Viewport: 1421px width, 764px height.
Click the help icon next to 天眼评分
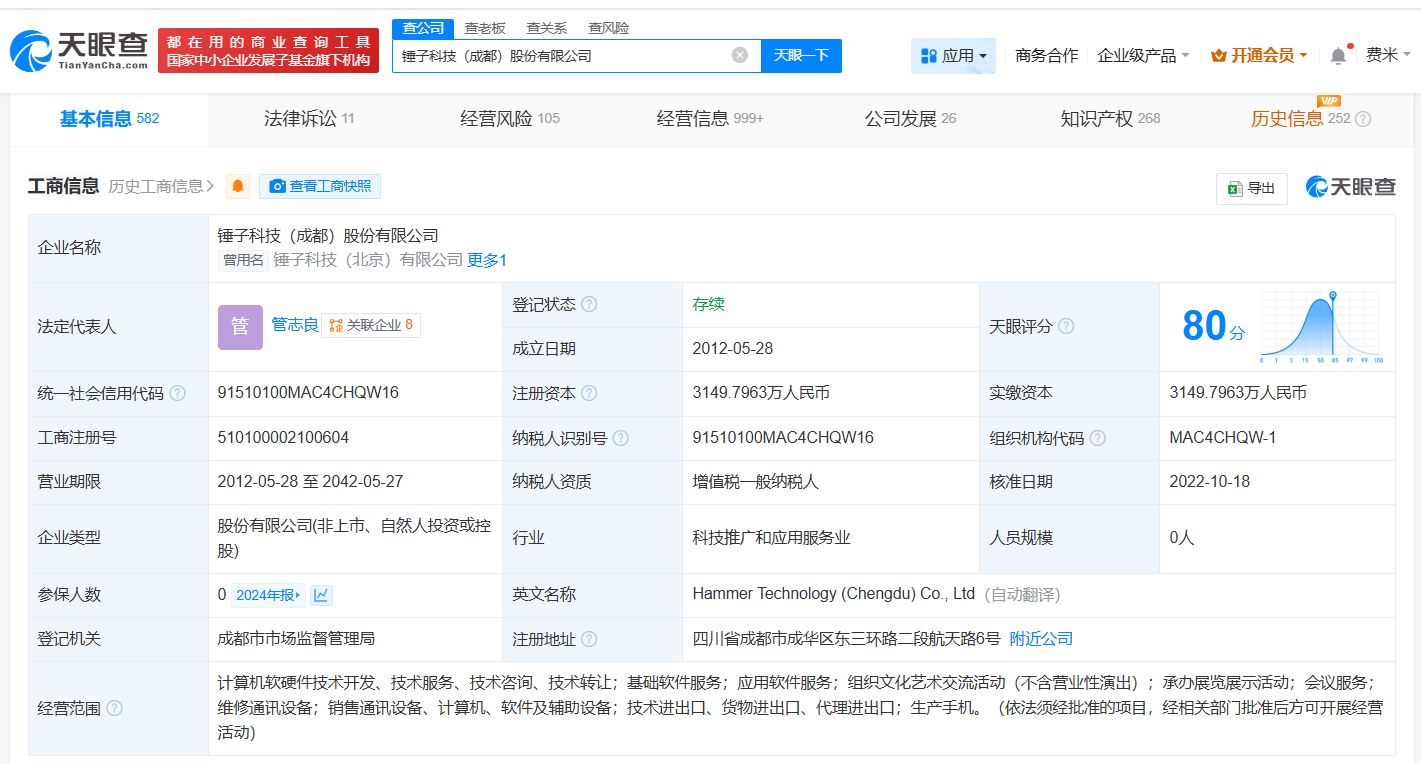pyautogui.click(x=1068, y=326)
